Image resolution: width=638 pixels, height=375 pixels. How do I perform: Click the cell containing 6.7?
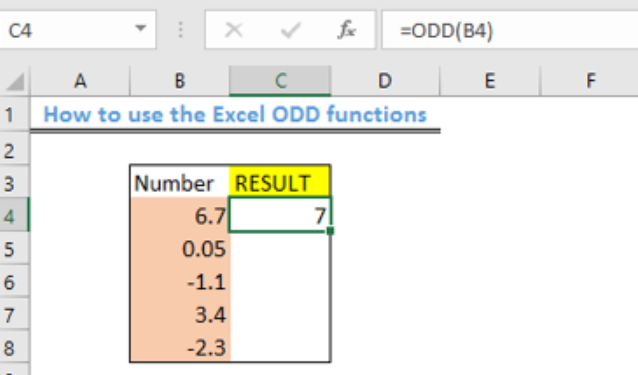point(179,216)
